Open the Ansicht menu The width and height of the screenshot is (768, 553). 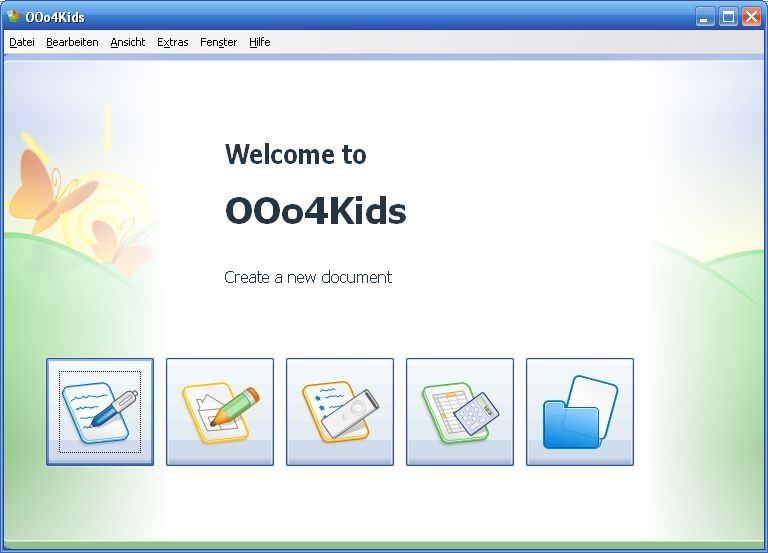tap(128, 43)
